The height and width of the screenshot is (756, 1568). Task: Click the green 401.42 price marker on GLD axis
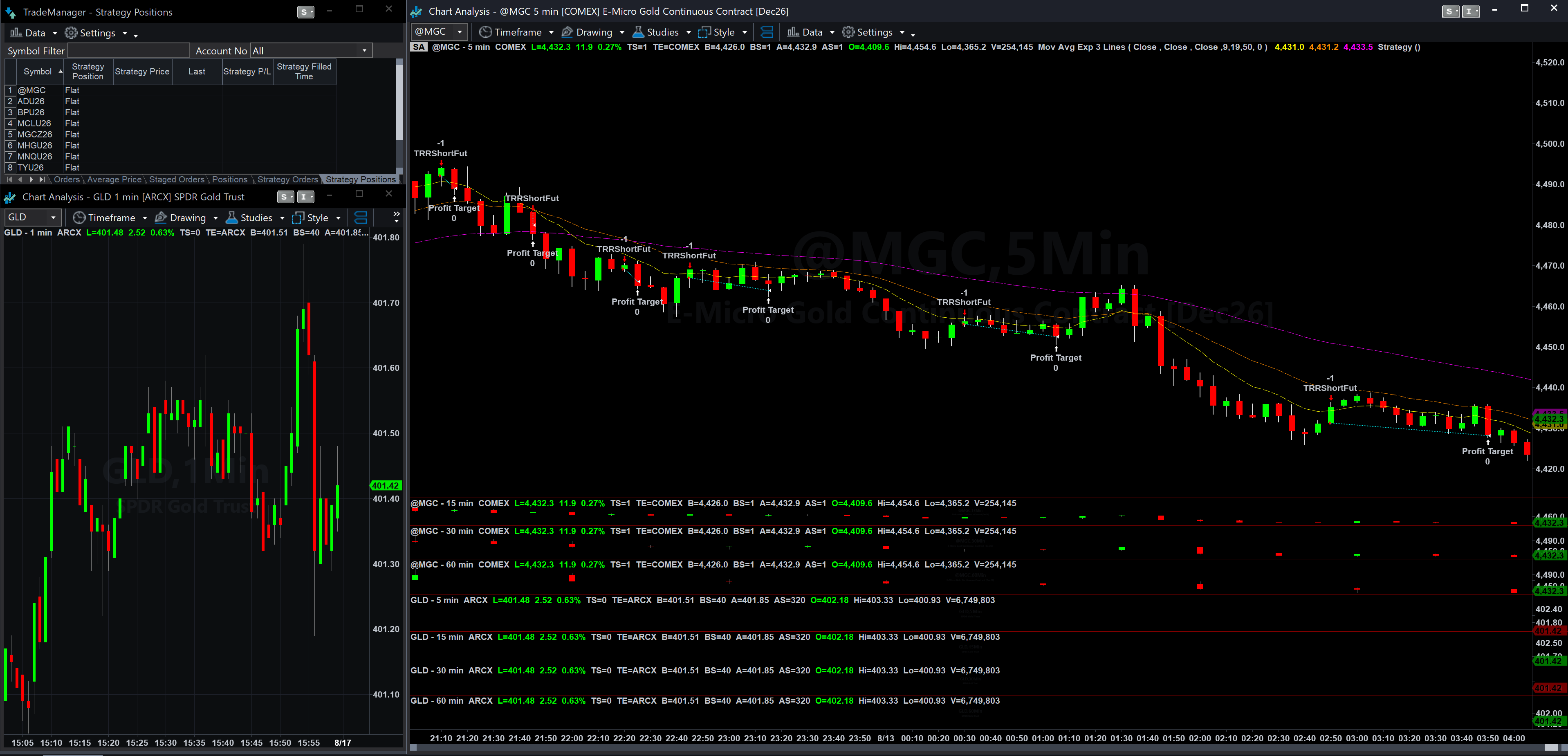click(385, 486)
